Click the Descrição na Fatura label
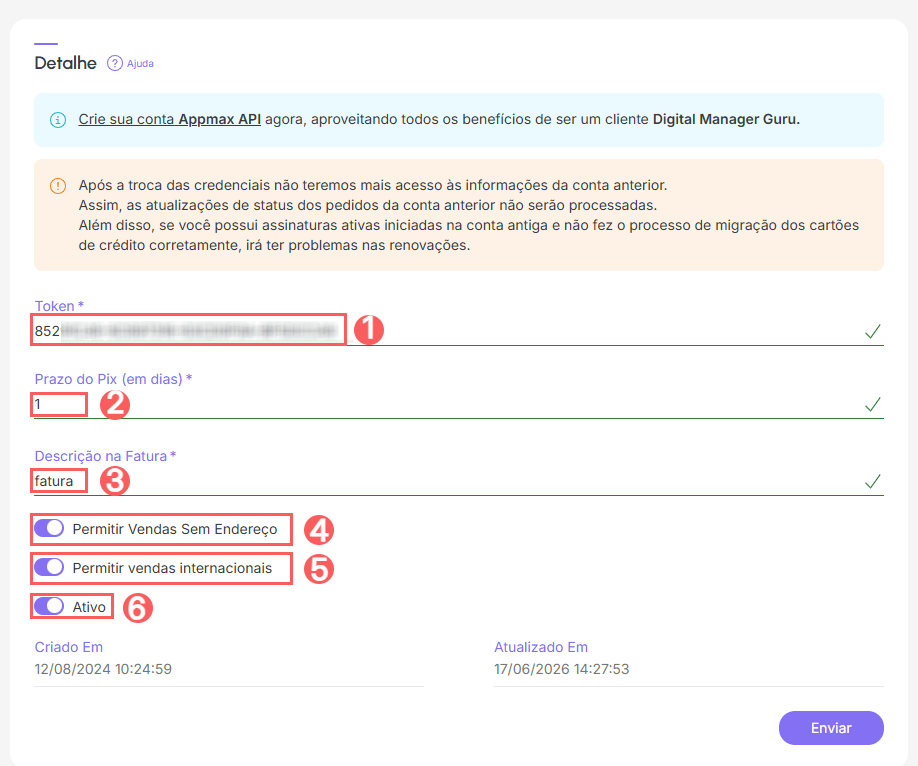The image size is (918, 766). (x=105, y=456)
